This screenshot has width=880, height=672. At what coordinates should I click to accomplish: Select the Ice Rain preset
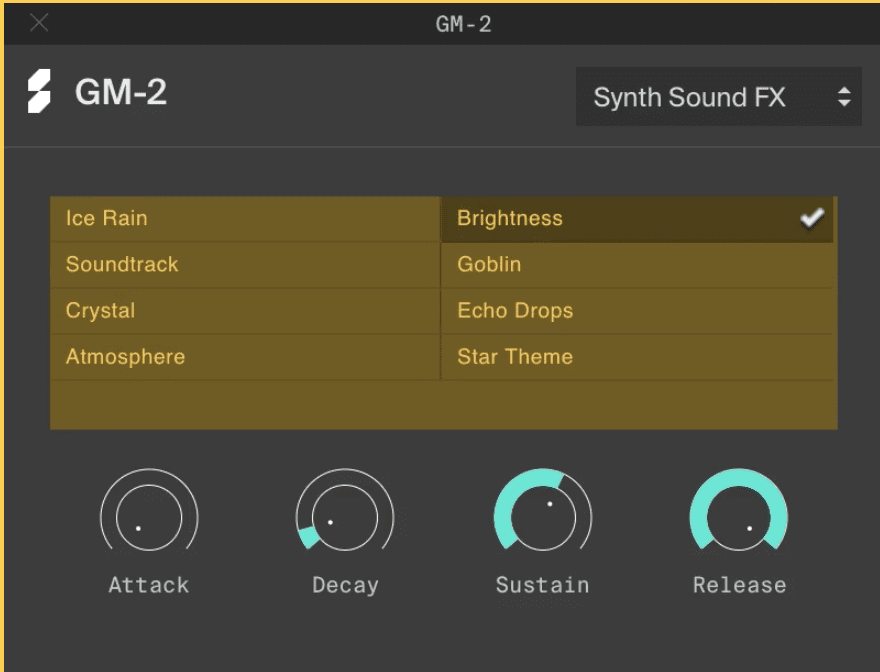click(x=107, y=218)
